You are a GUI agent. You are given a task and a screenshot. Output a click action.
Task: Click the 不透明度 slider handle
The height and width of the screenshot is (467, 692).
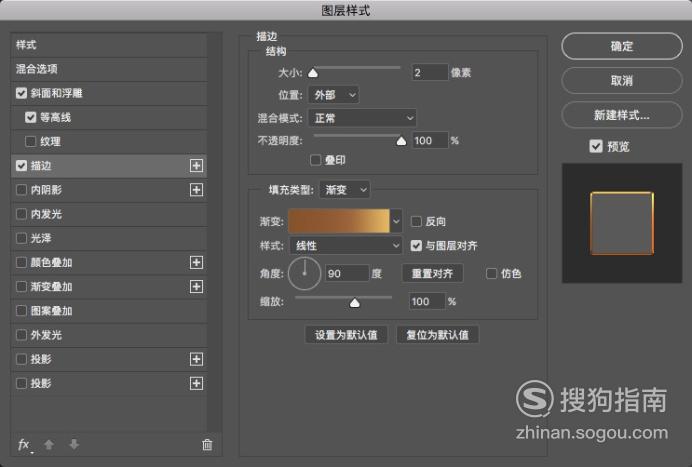tap(401, 141)
